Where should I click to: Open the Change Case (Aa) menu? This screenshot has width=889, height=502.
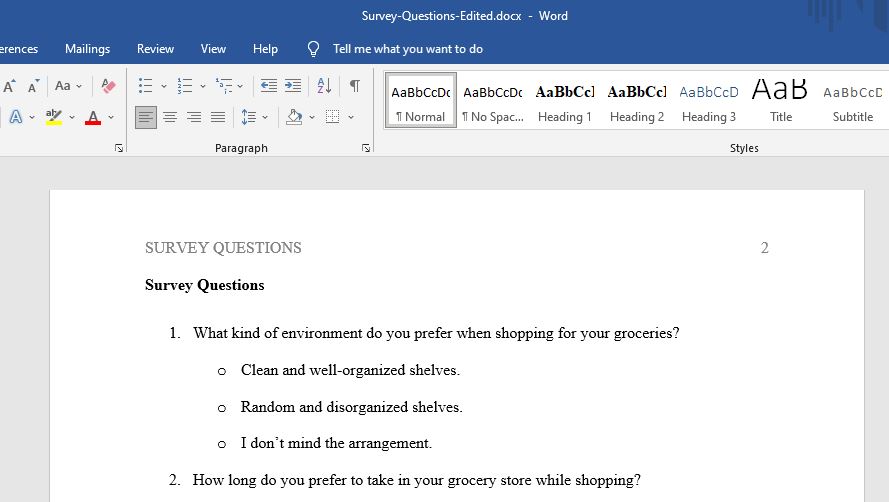68,86
